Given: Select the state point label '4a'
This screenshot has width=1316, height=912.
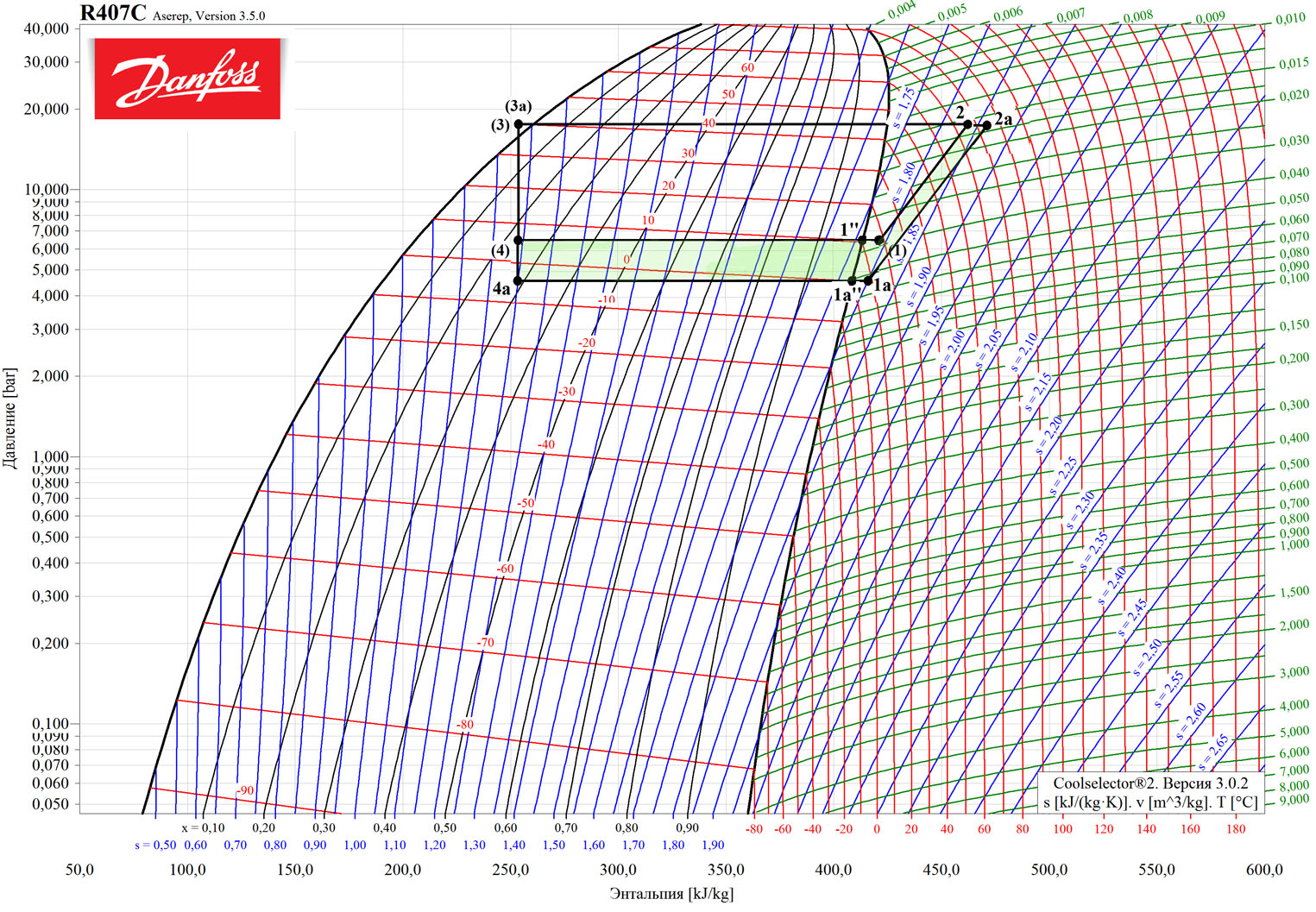Looking at the screenshot, I should pos(501,289).
